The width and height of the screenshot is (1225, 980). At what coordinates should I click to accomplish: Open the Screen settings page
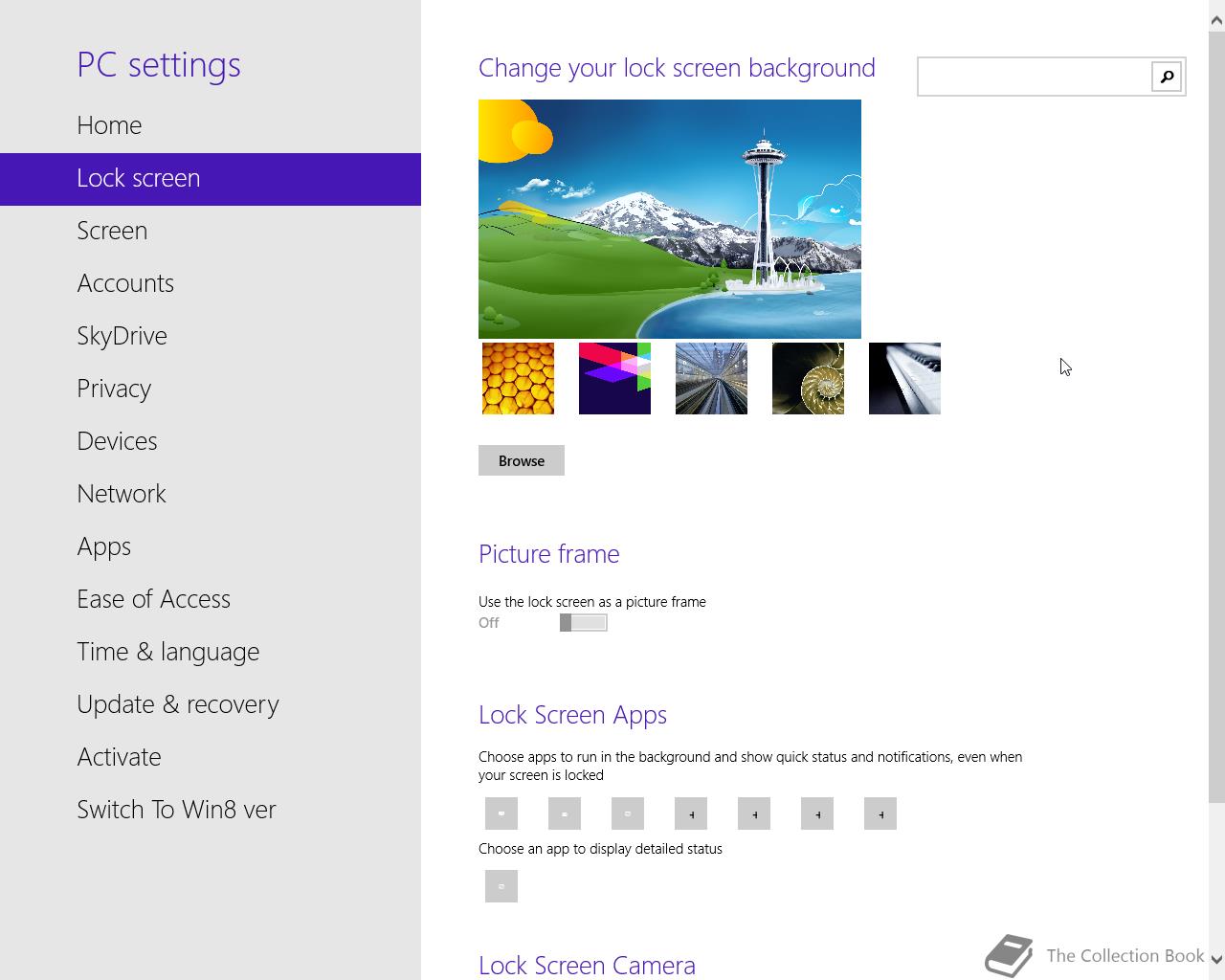tap(211, 231)
